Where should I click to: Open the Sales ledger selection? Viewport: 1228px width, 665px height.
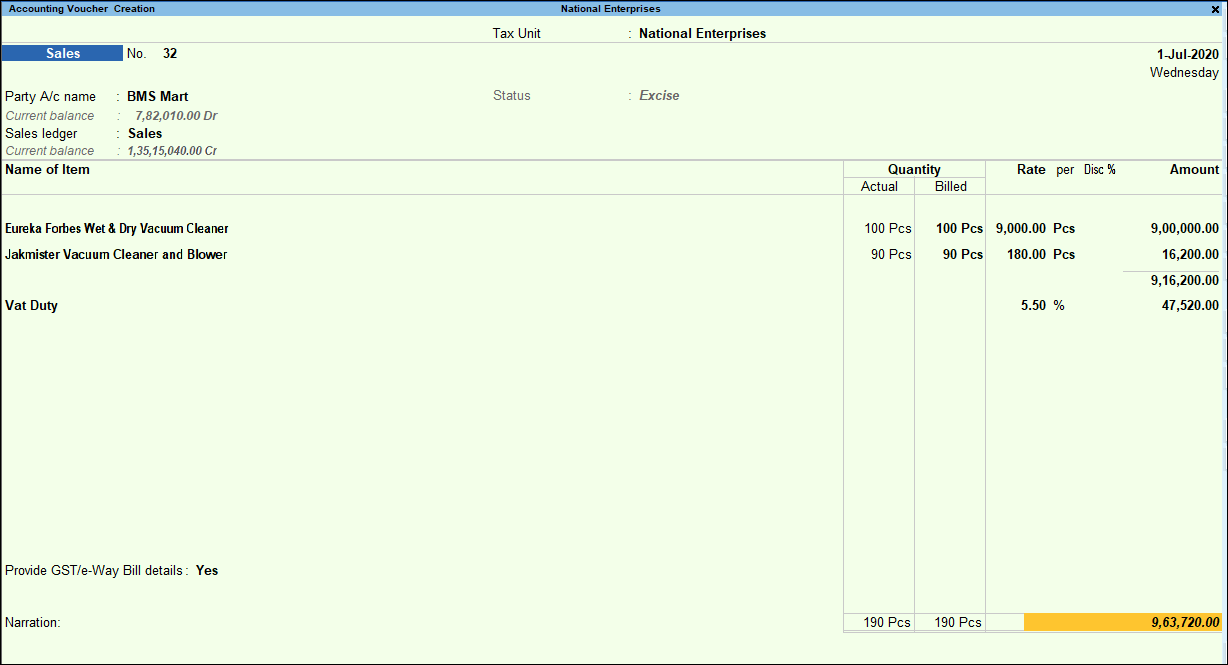click(x=145, y=133)
